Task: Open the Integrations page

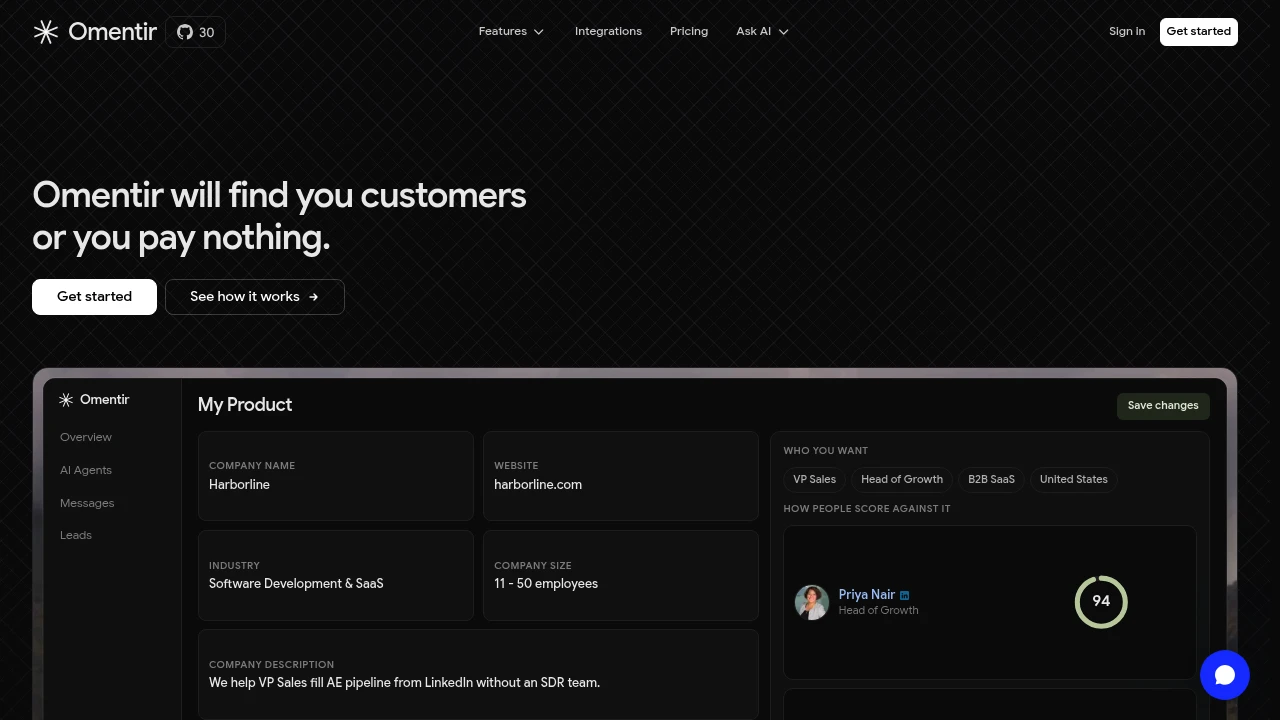Action: [608, 32]
